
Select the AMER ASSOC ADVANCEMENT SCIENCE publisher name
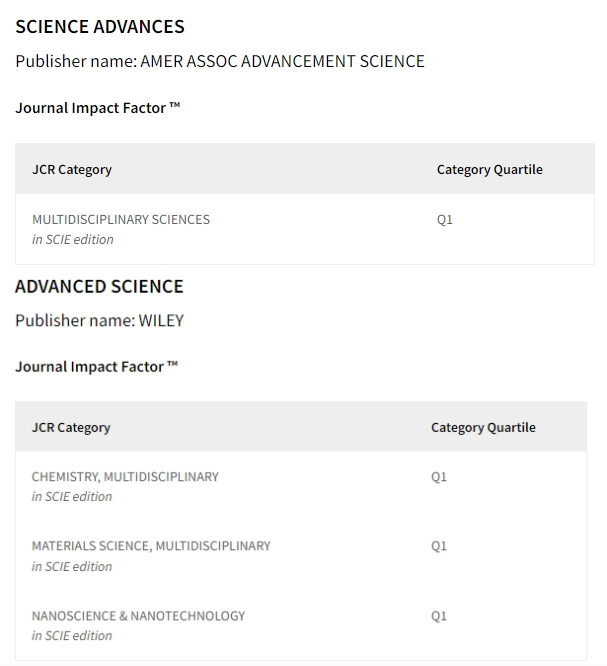click(x=282, y=61)
